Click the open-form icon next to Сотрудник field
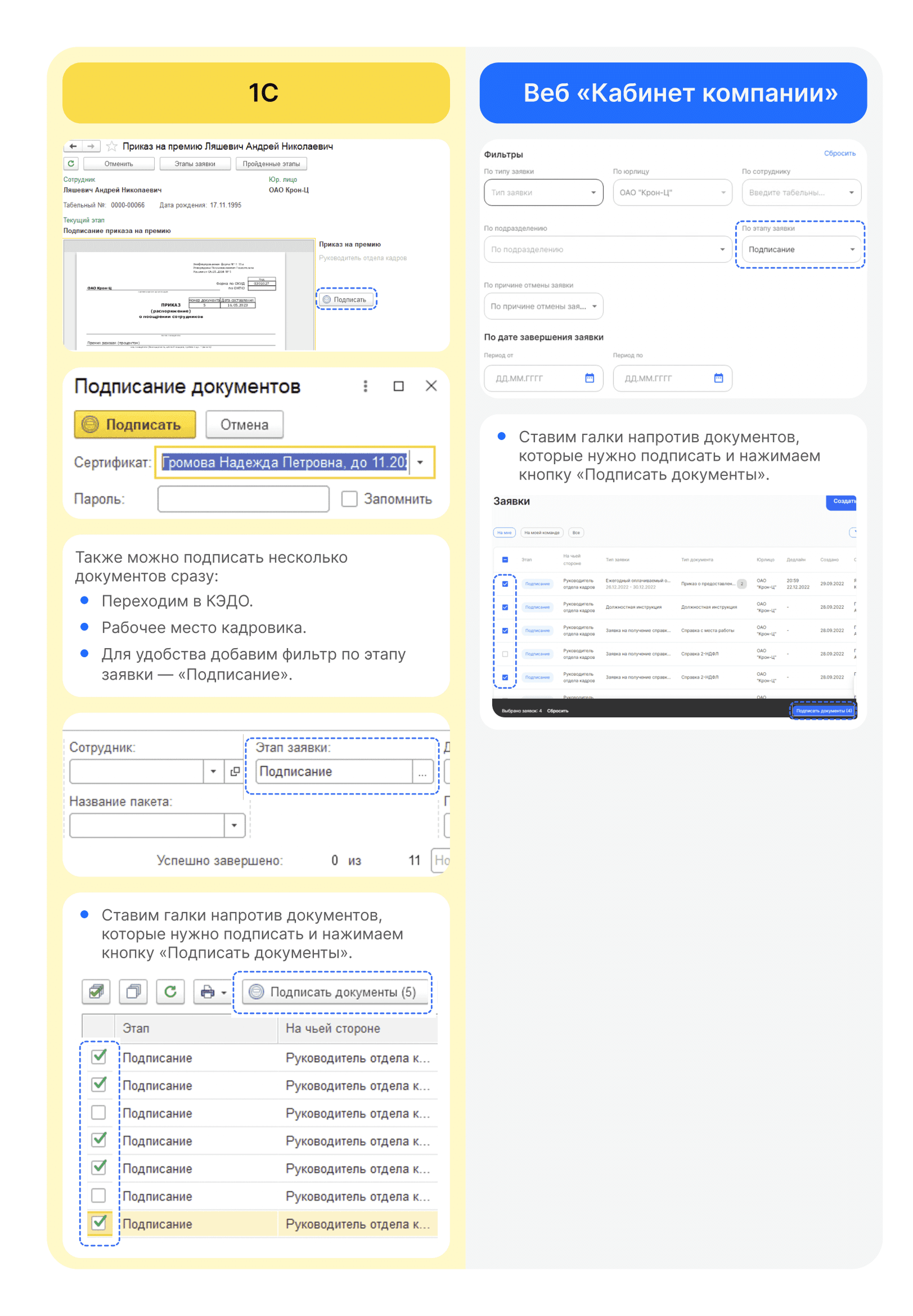This screenshot has width=913, height=1316. click(235, 771)
